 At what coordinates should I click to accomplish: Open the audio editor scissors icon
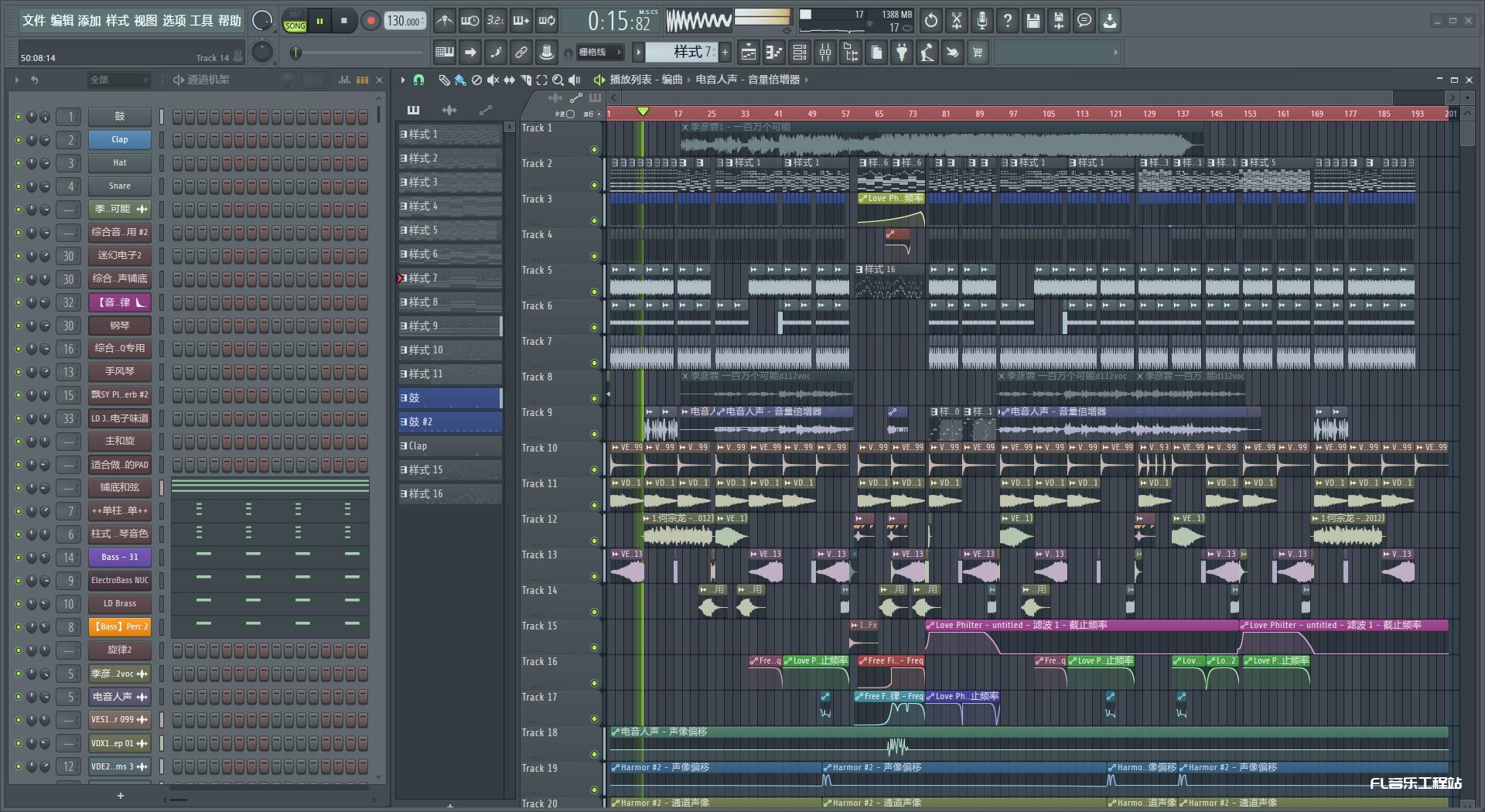957,21
